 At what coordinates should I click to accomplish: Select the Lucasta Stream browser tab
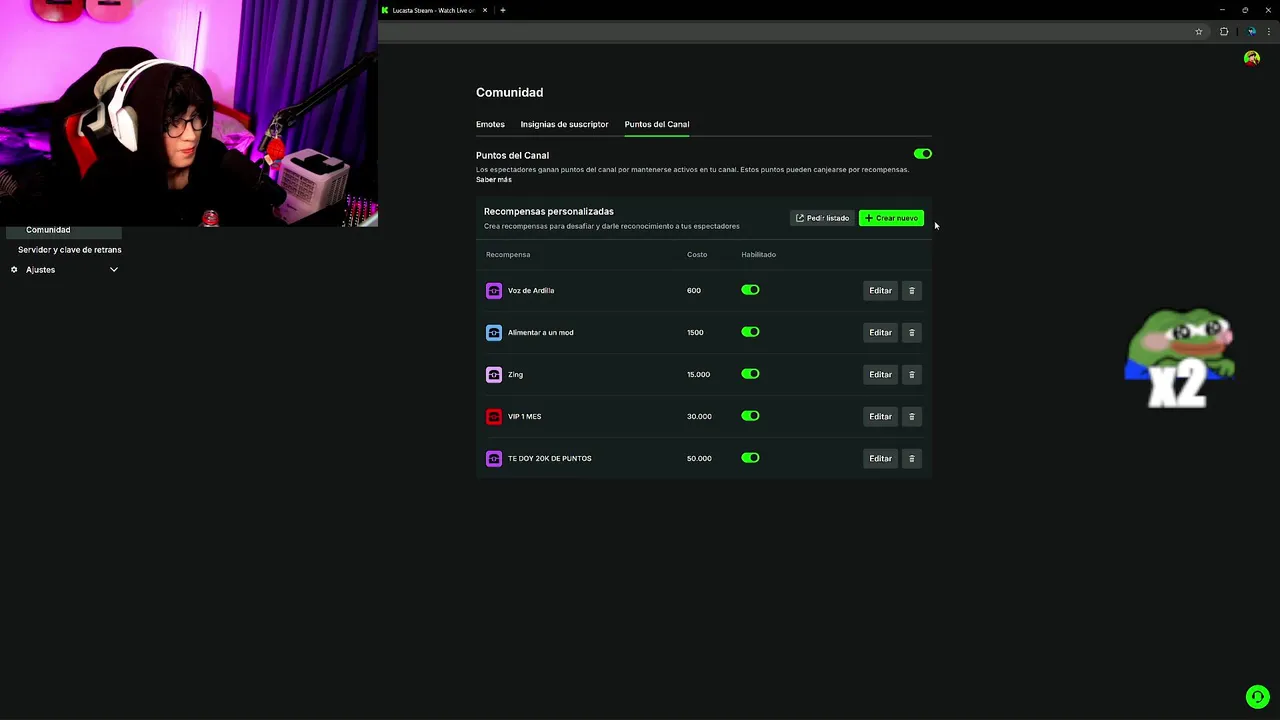point(433,10)
